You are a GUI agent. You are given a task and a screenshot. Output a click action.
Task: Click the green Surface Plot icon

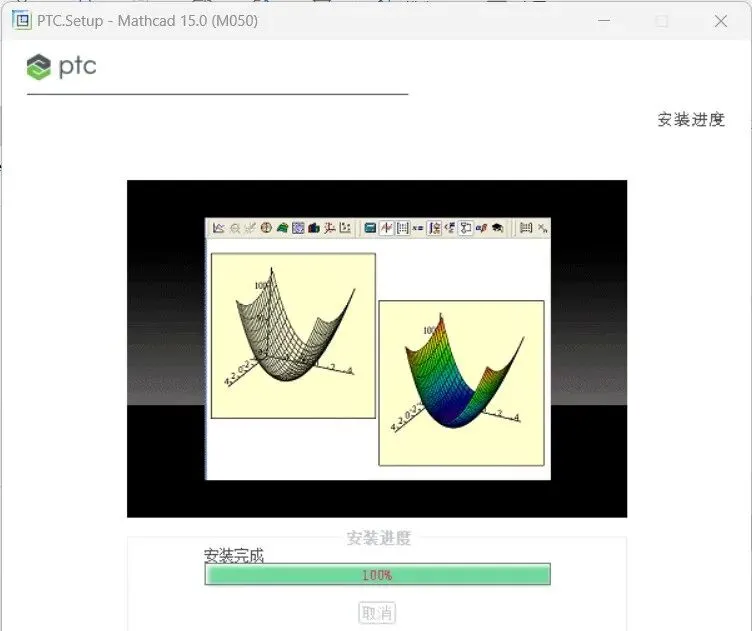[x=282, y=228]
